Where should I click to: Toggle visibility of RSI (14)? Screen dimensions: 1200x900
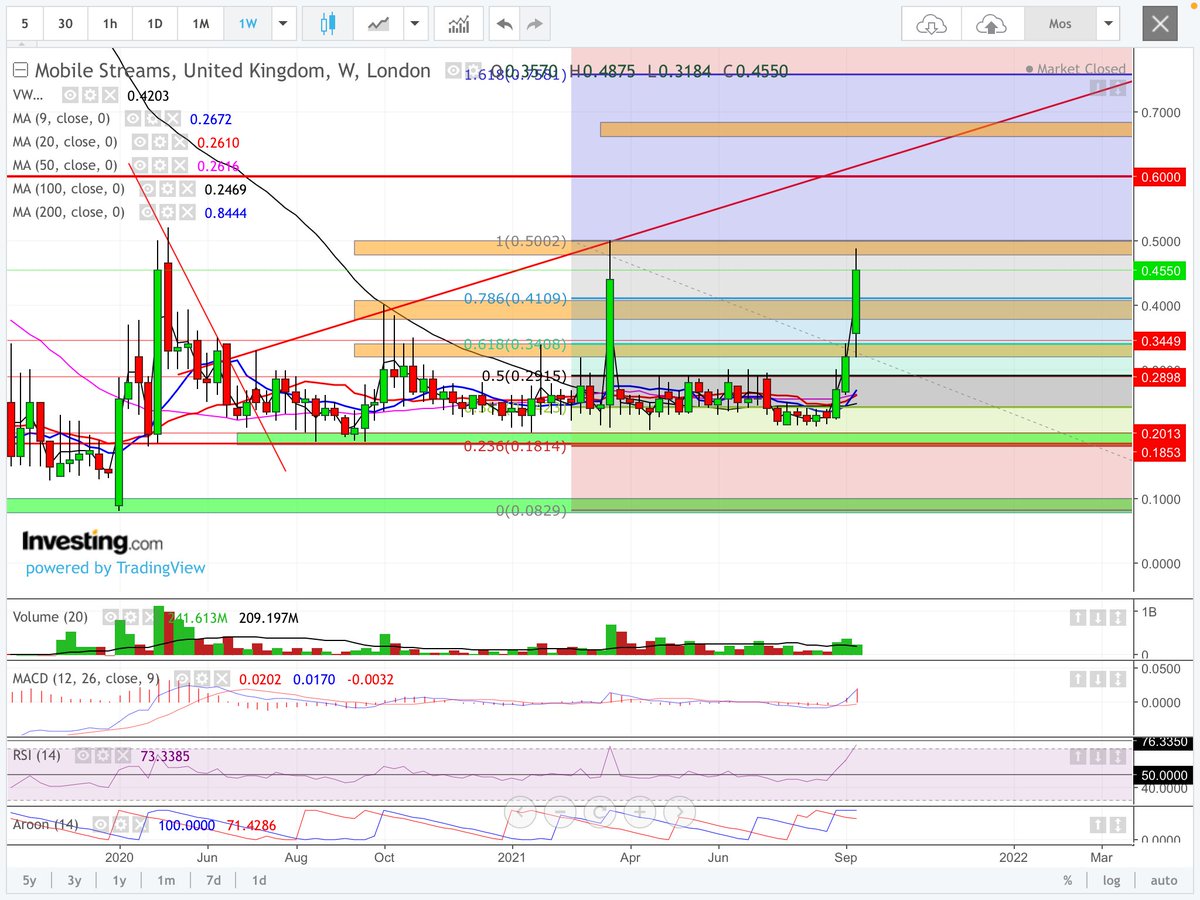point(83,756)
